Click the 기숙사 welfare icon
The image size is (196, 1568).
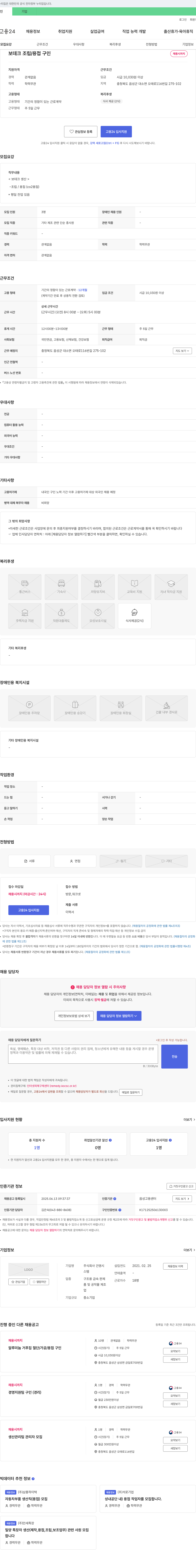(61, 587)
